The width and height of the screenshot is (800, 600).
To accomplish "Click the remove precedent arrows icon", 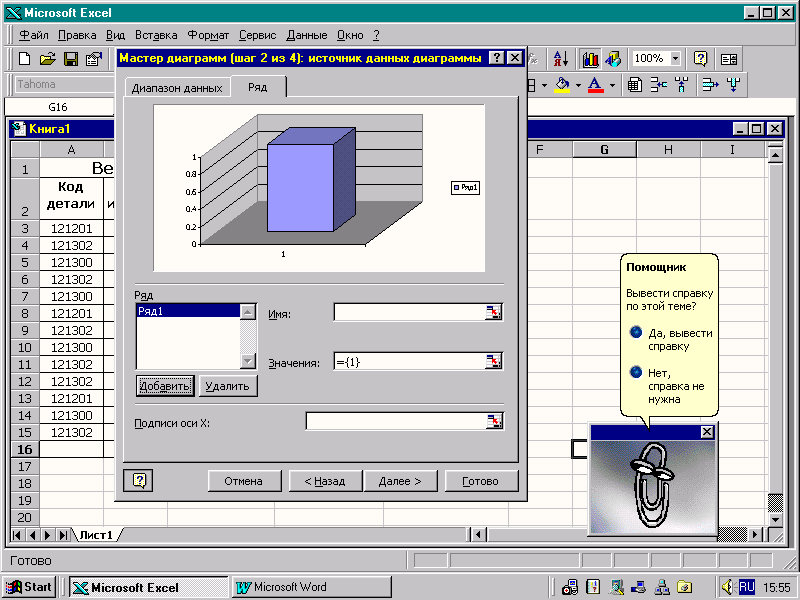I will coord(681,85).
